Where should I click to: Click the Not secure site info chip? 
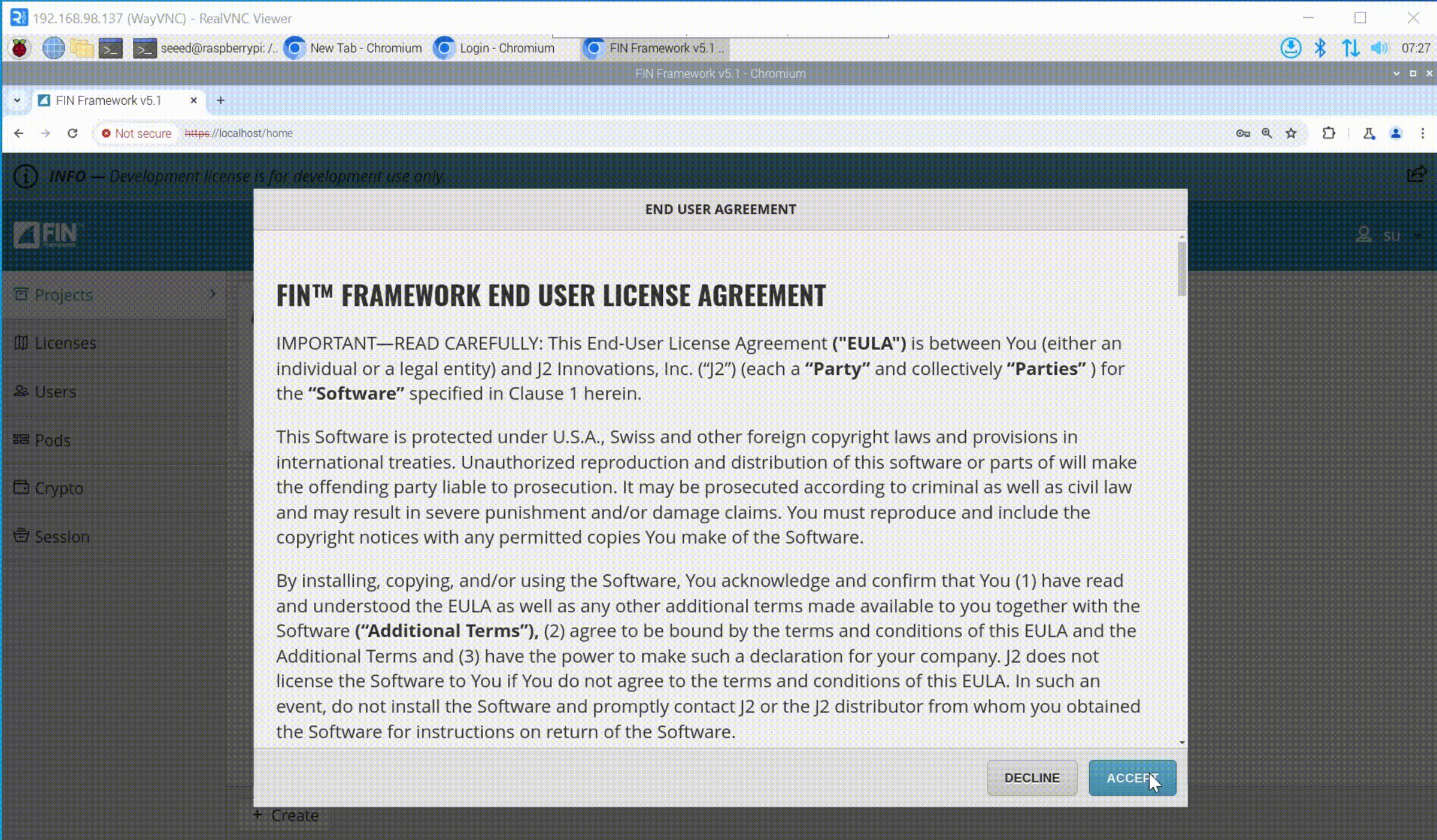[x=137, y=133]
